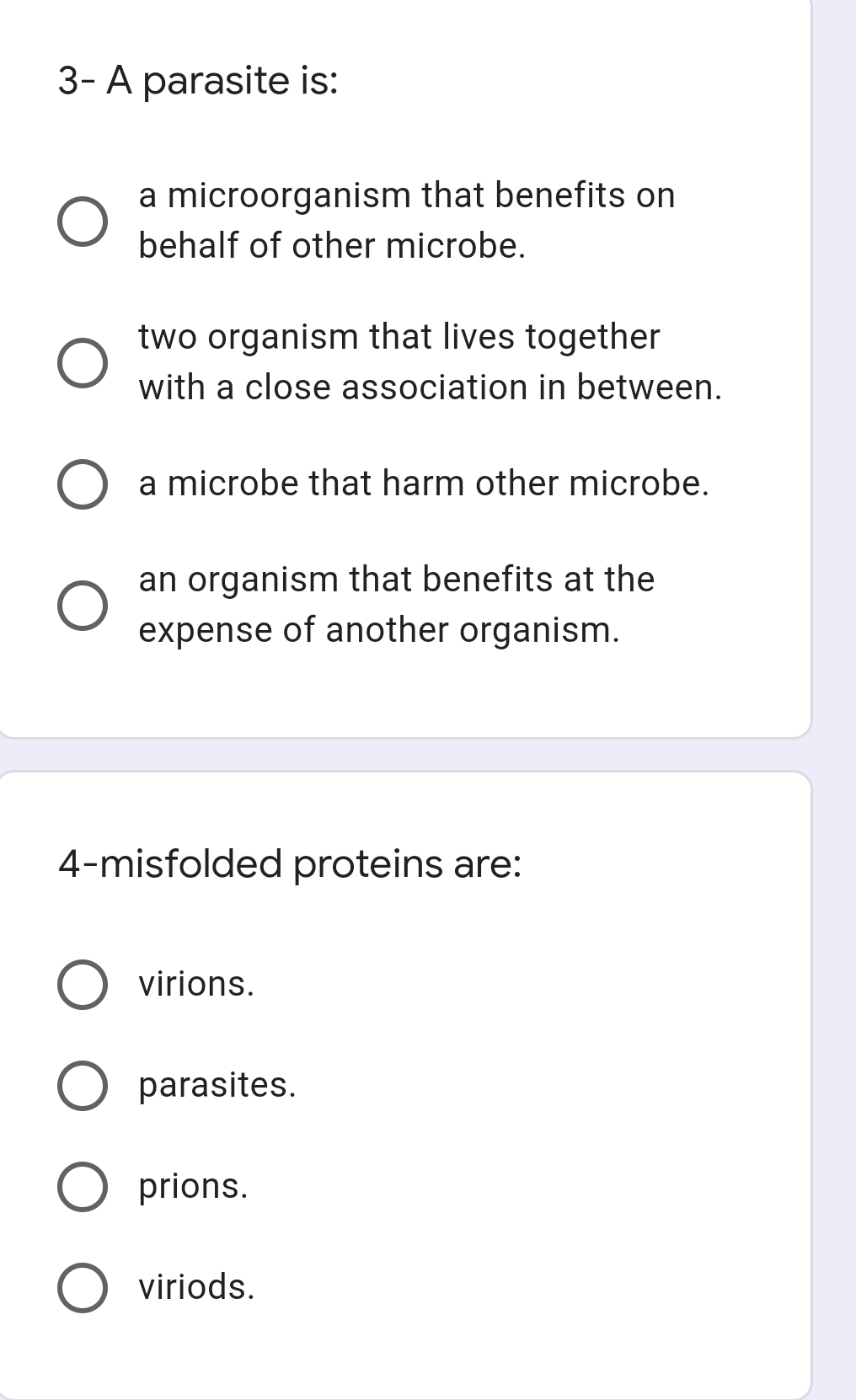
Task: Click the label 'expense of another organism.'
Action: point(379,630)
